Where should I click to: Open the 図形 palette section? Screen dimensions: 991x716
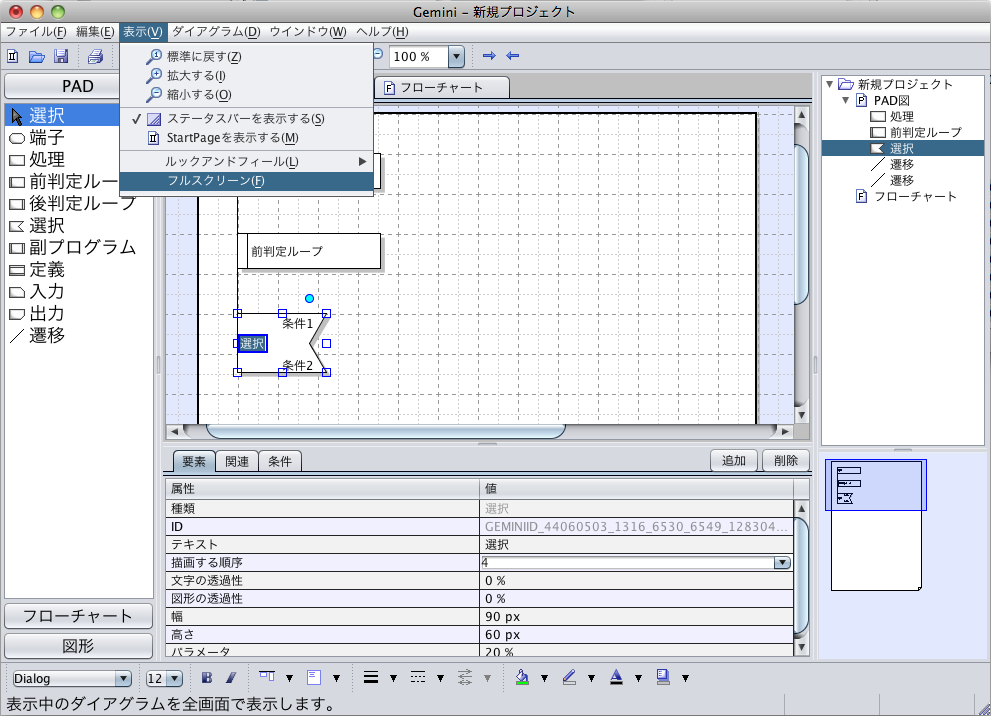pos(78,646)
